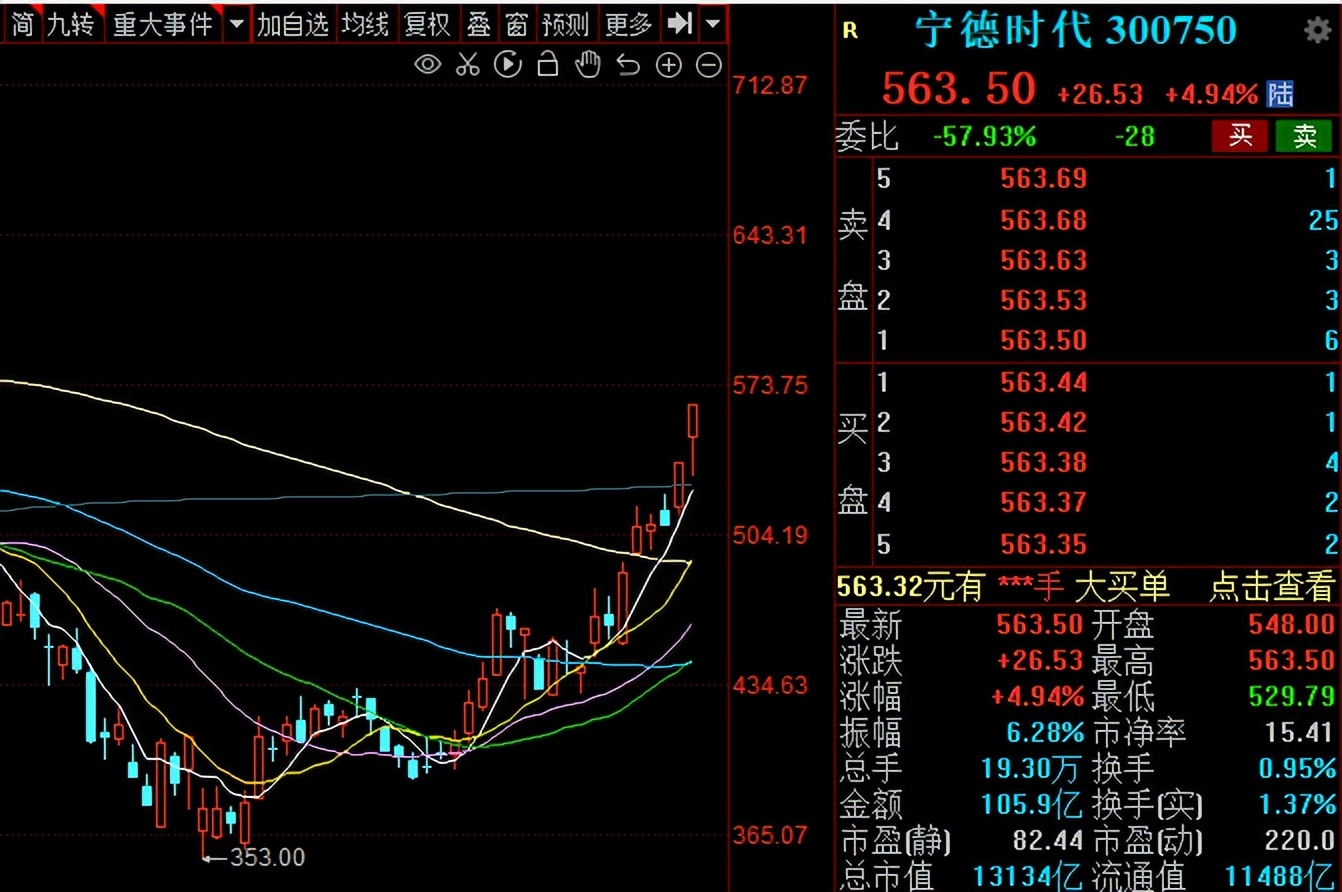This screenshot has width=1342, height=892.
Task: Click latest red candlestick on chart
Action: click(x=692, y=438)
